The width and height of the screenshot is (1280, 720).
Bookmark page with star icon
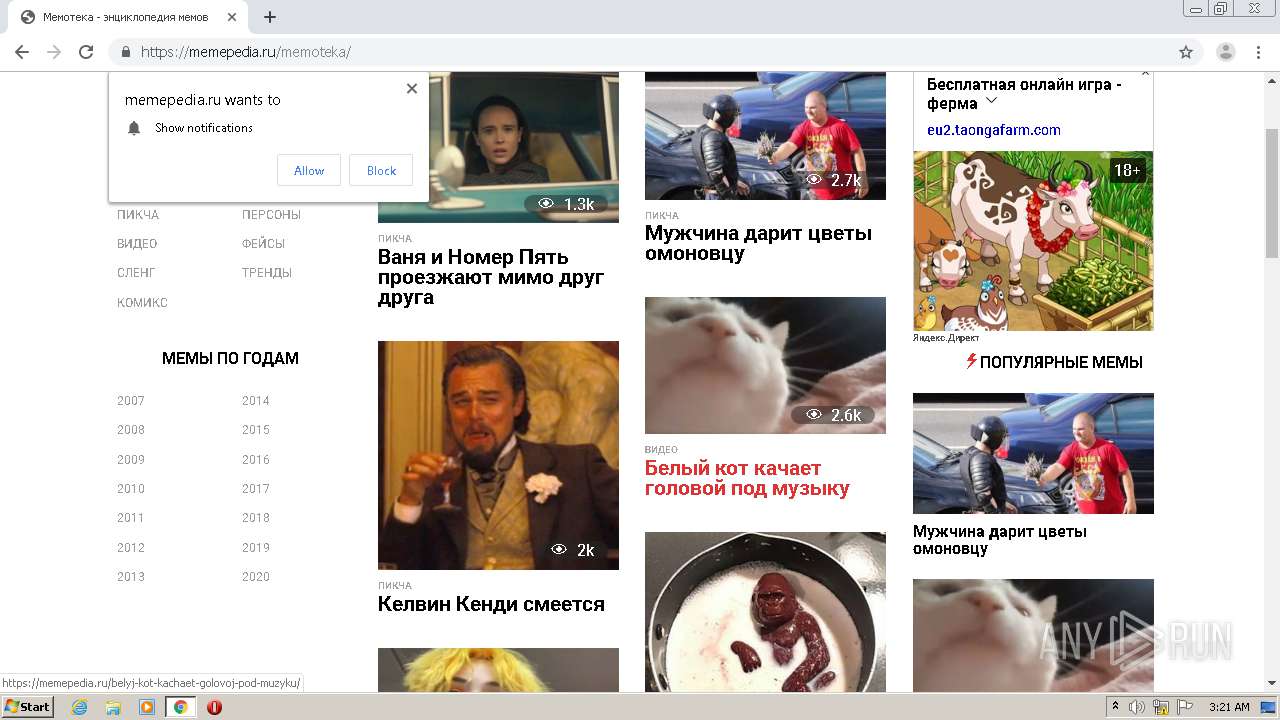(1186, 52)
